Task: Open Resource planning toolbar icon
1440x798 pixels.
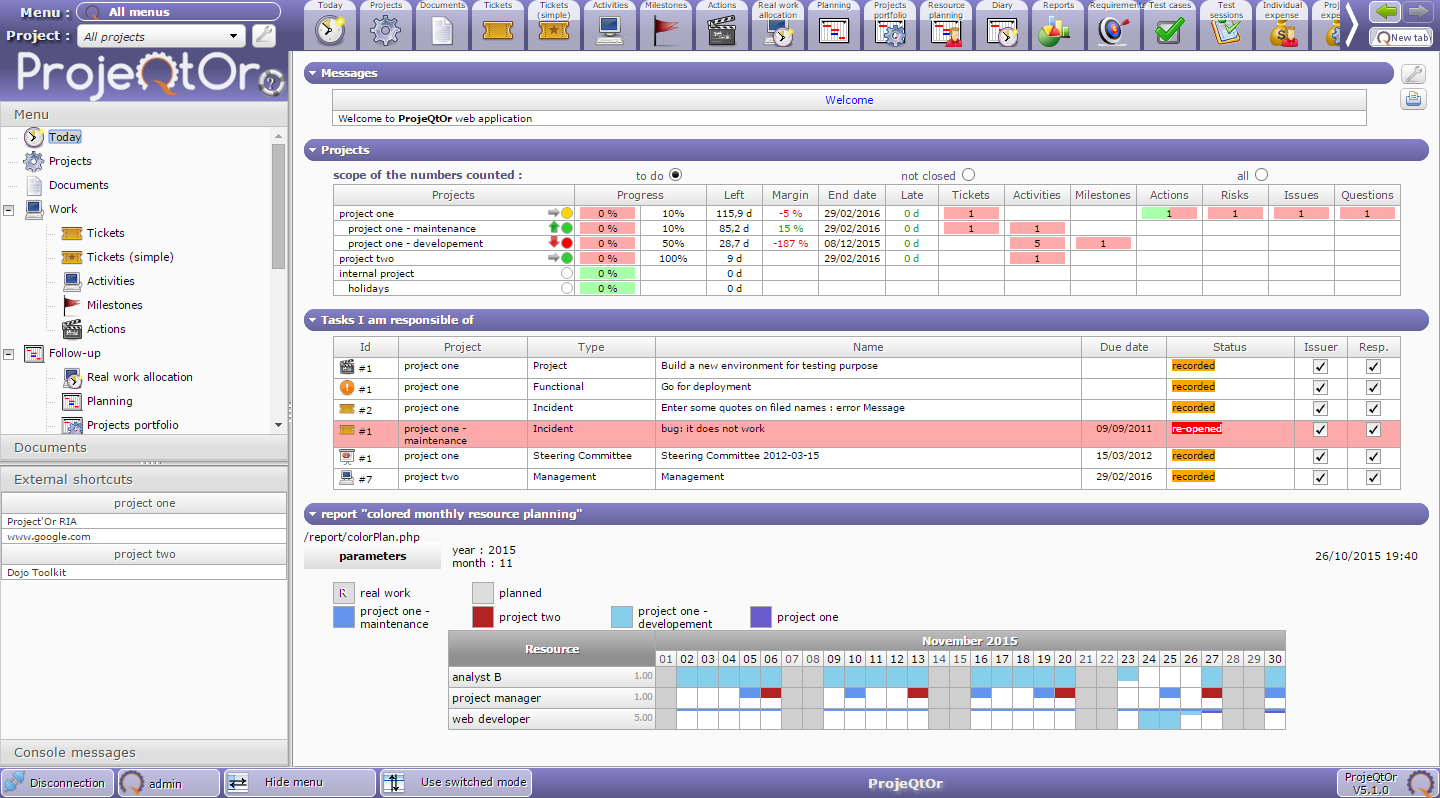Action: (x=945, y=32)
